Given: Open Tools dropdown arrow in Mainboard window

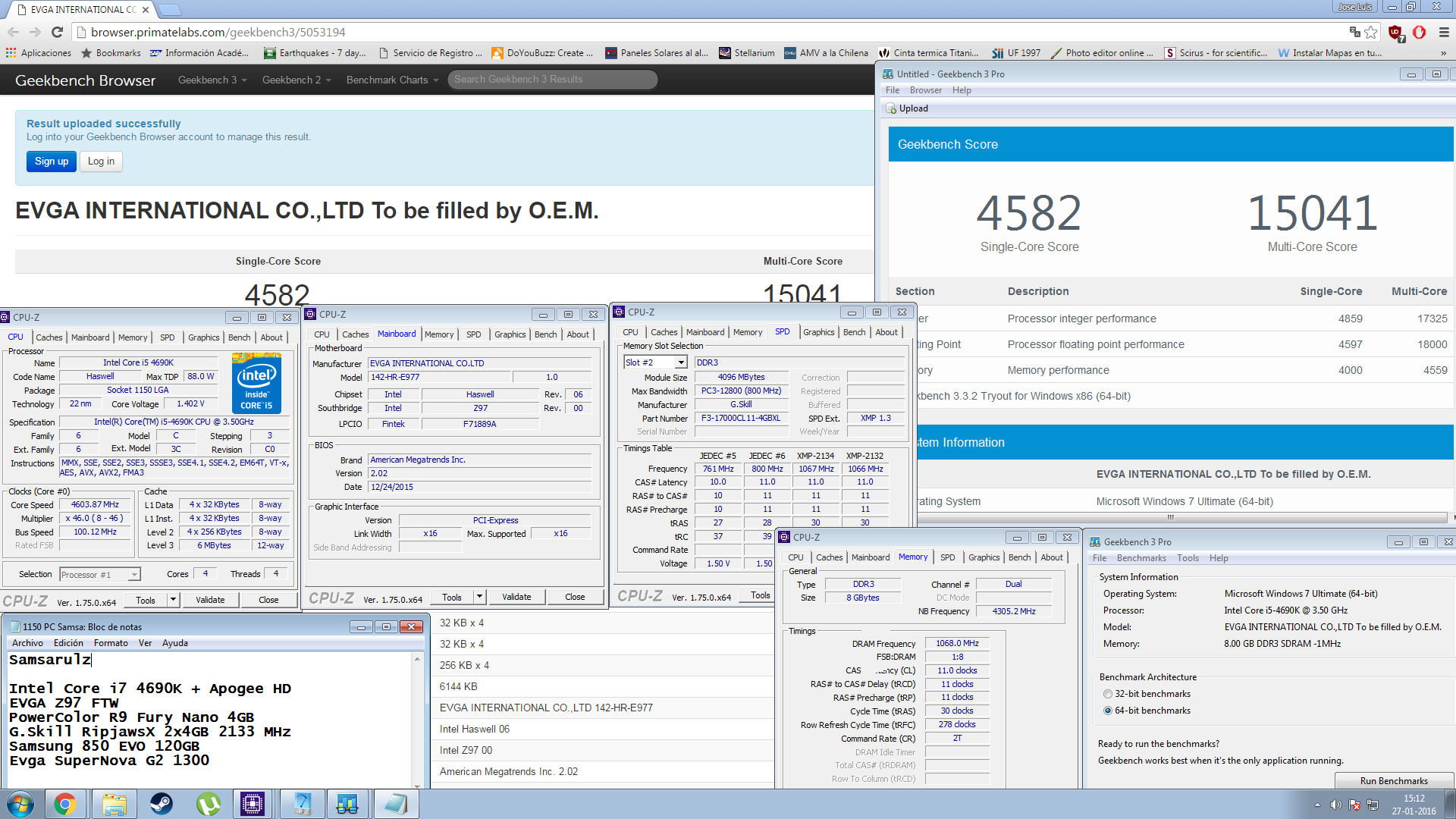Looking at the screenshot, I should point(479,598).
